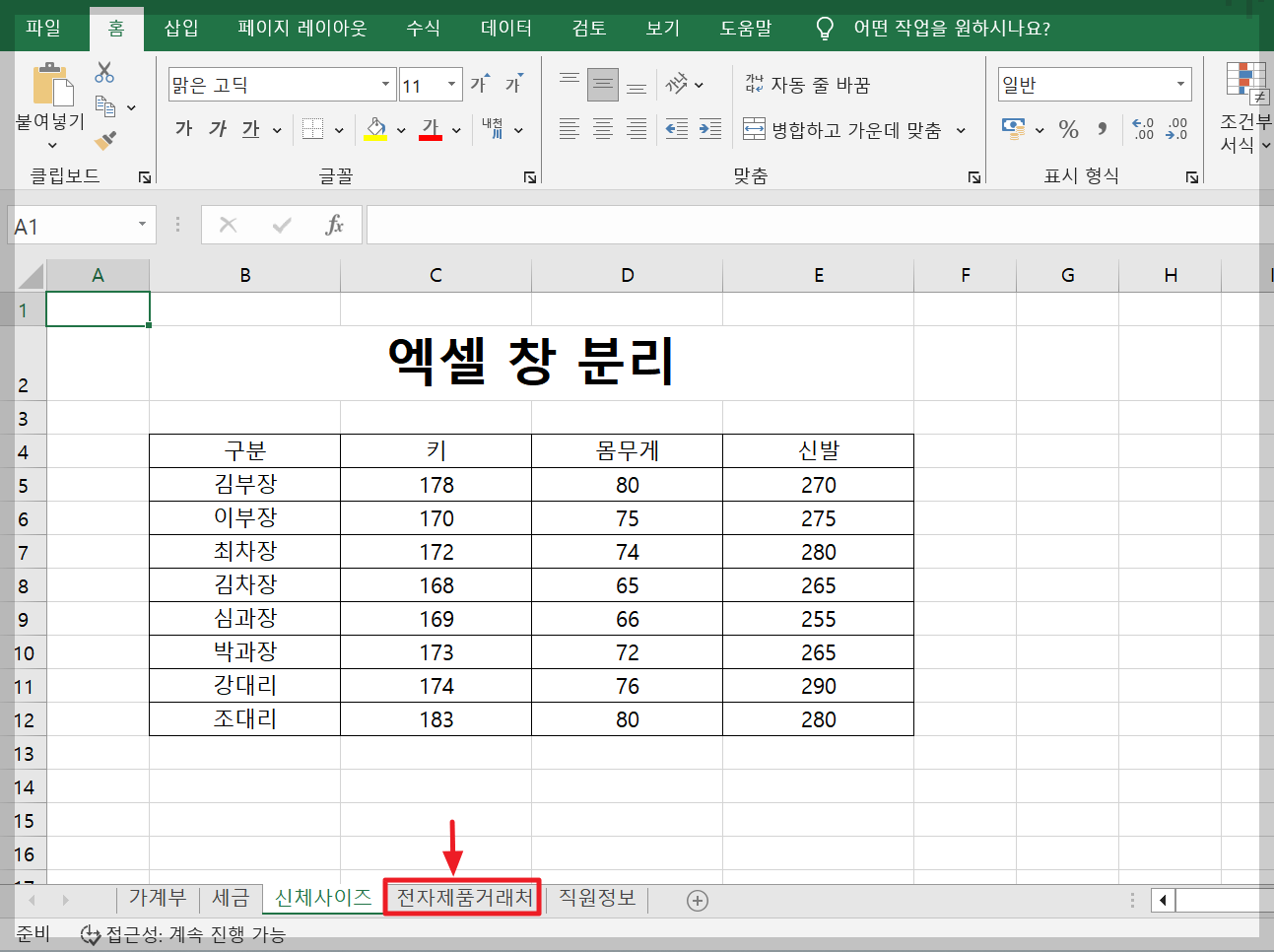Add a new sheet with the plus button
Viewport: 1274px width, 952px height.
pos(698,899)
